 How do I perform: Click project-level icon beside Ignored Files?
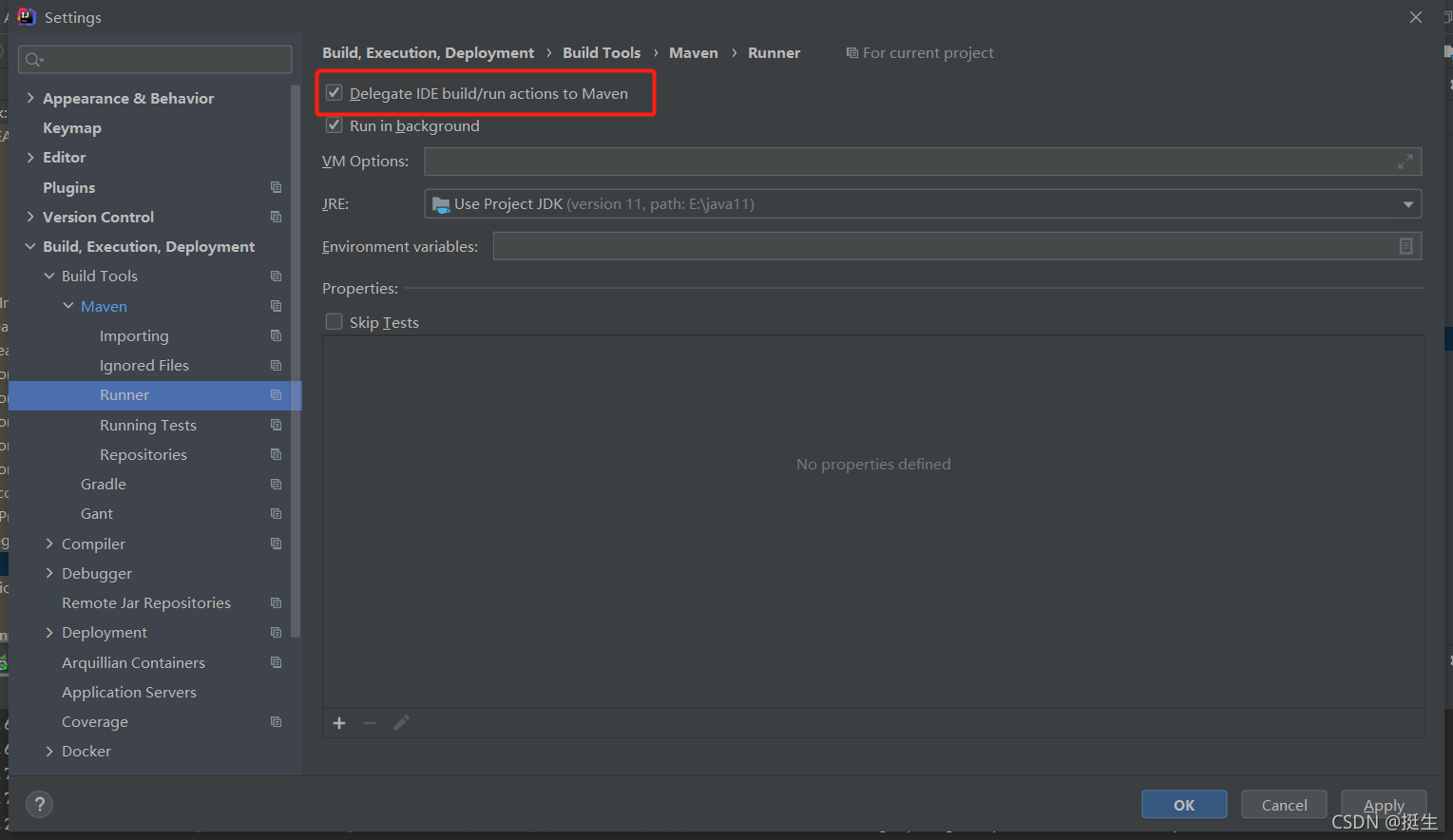(x=276, y=365)
